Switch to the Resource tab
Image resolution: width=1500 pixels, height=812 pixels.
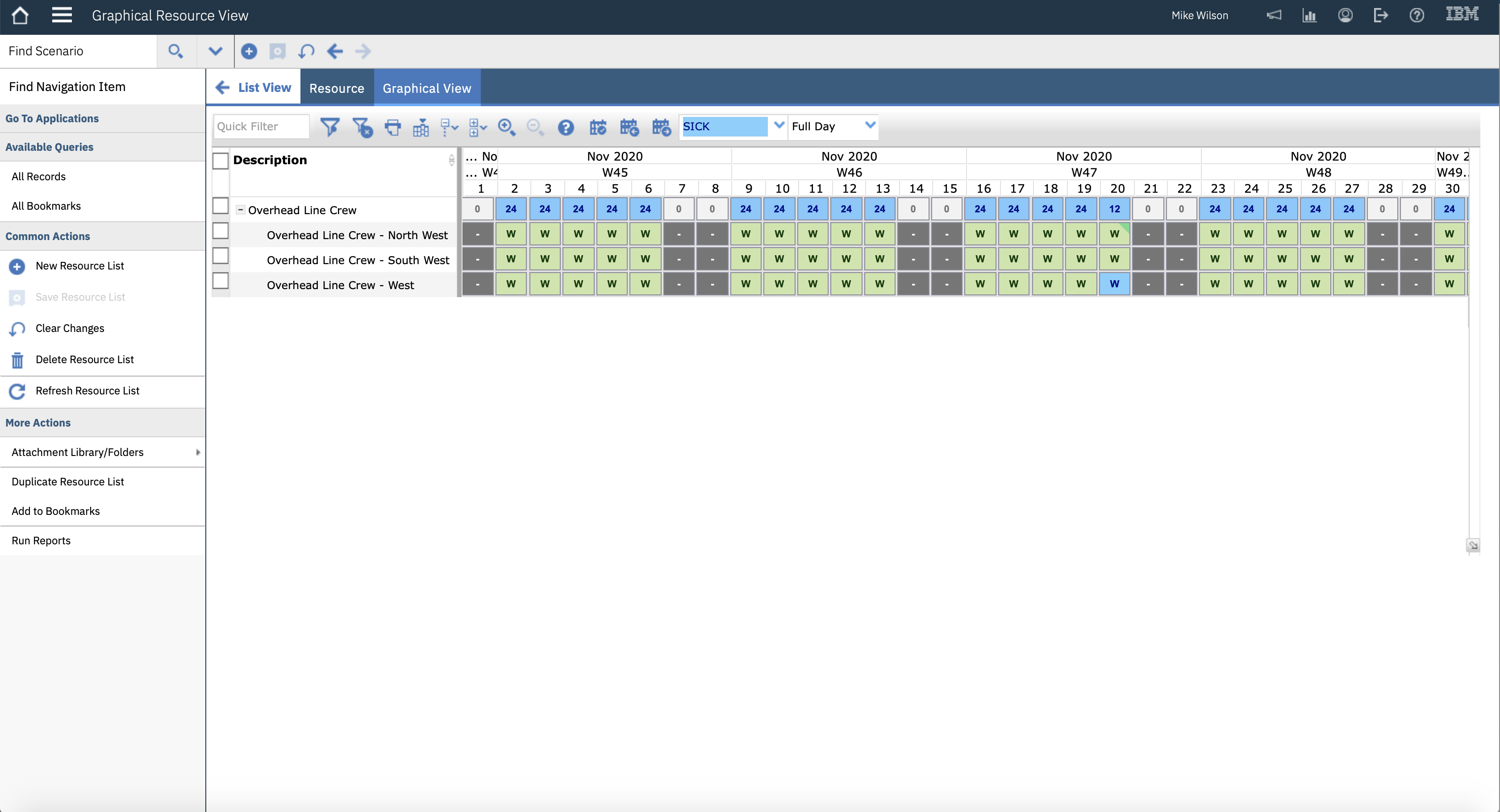tap(337, 88)
